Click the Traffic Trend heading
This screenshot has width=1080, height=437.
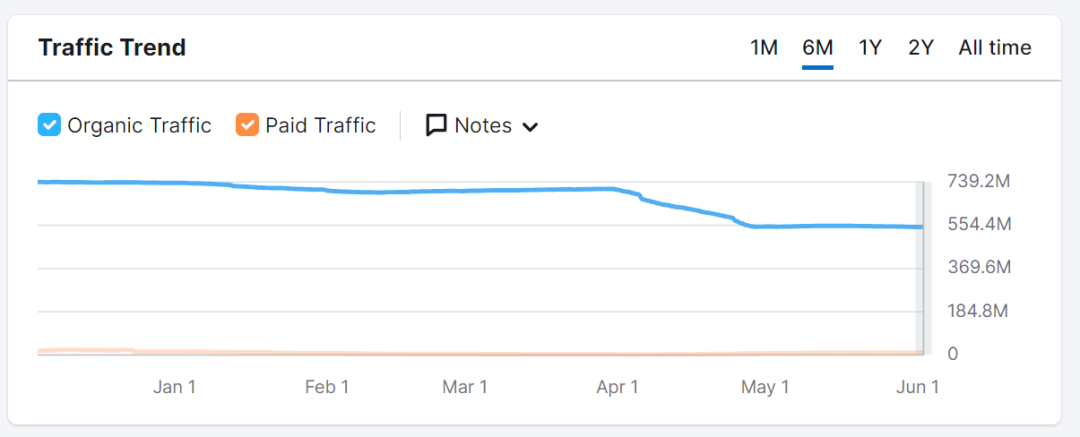coord(112,48)
